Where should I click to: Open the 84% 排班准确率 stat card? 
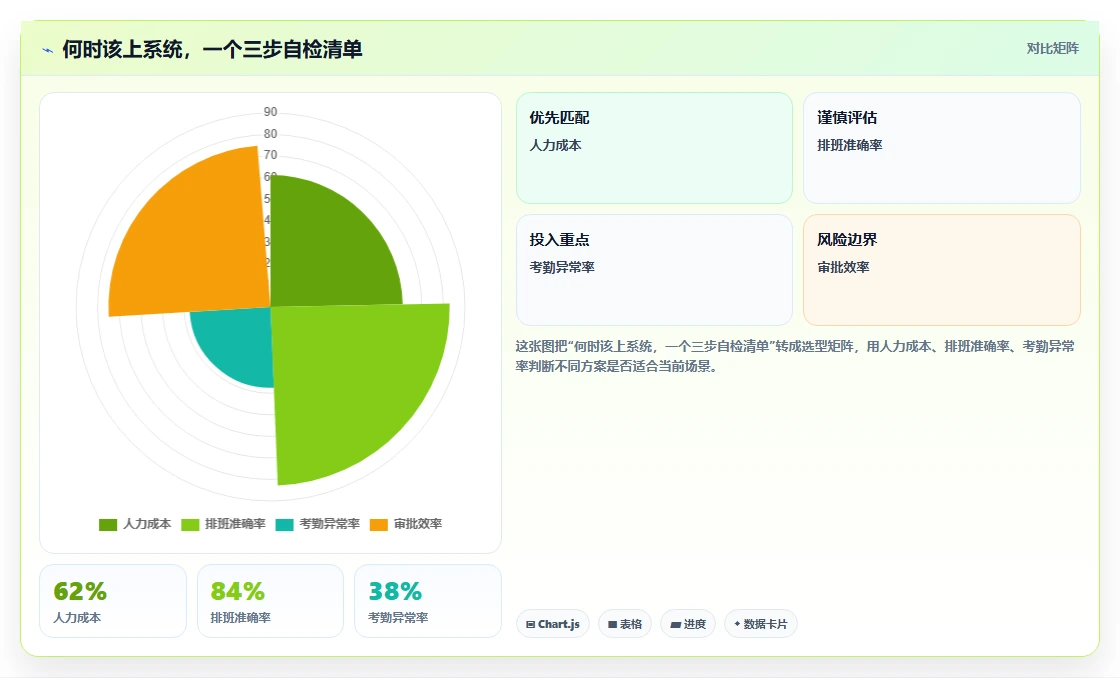point(270,601)
